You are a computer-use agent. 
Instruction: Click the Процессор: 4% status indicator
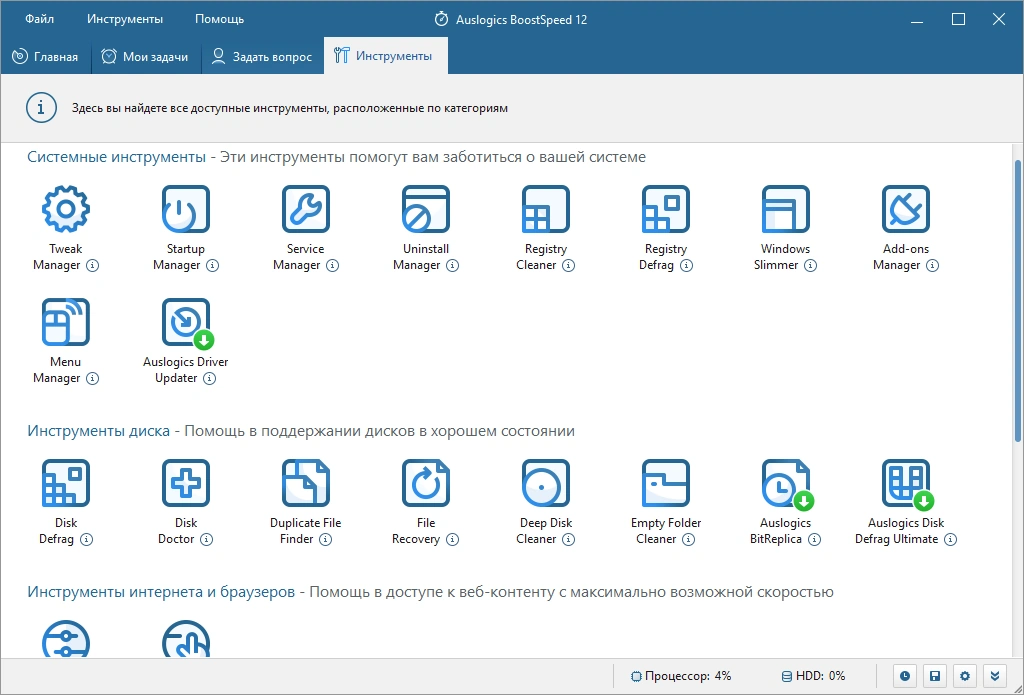pos(681,676)
